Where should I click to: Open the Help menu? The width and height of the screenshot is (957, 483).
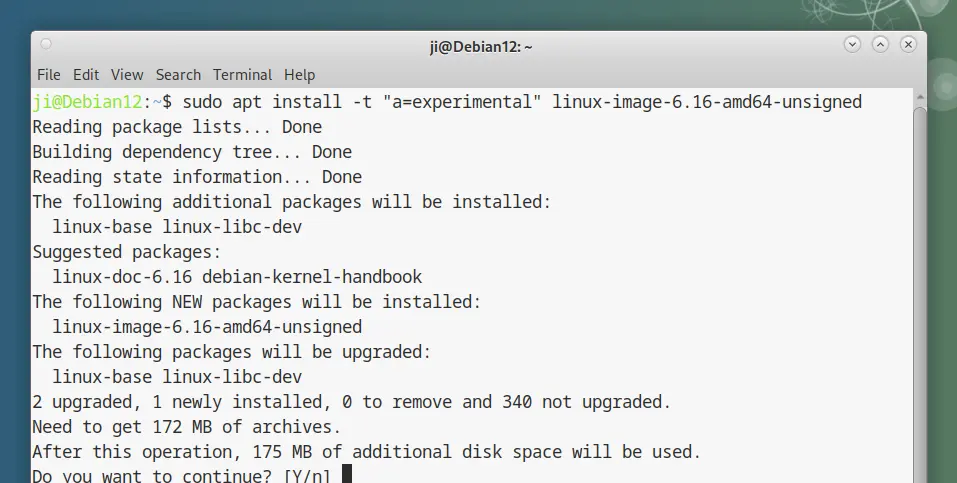pos(300,74)
